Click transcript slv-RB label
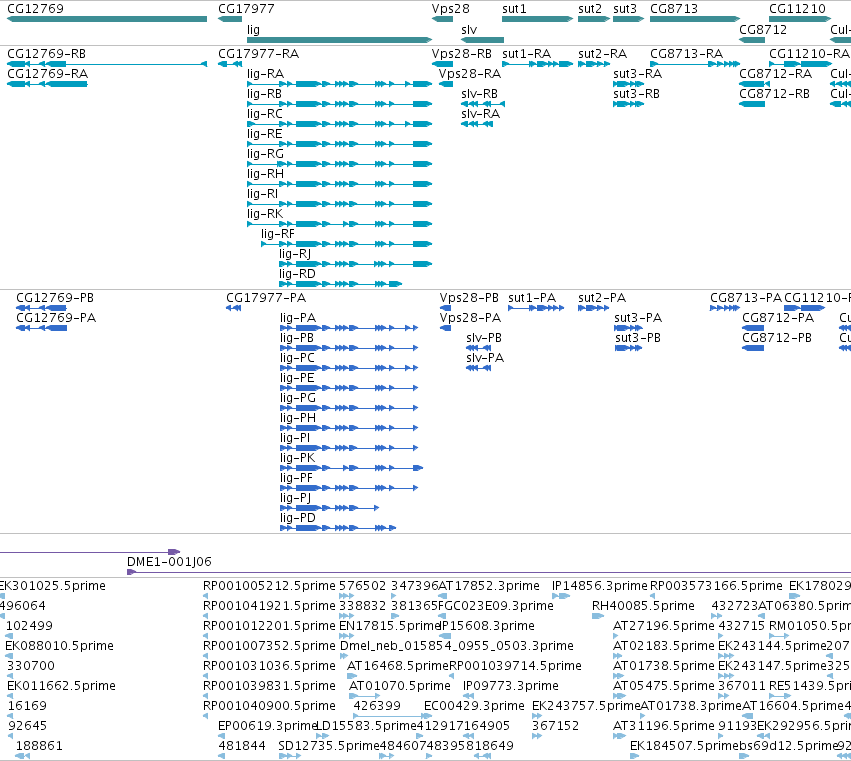This screenshot has height=761, width=851. (x=479, y=93)
